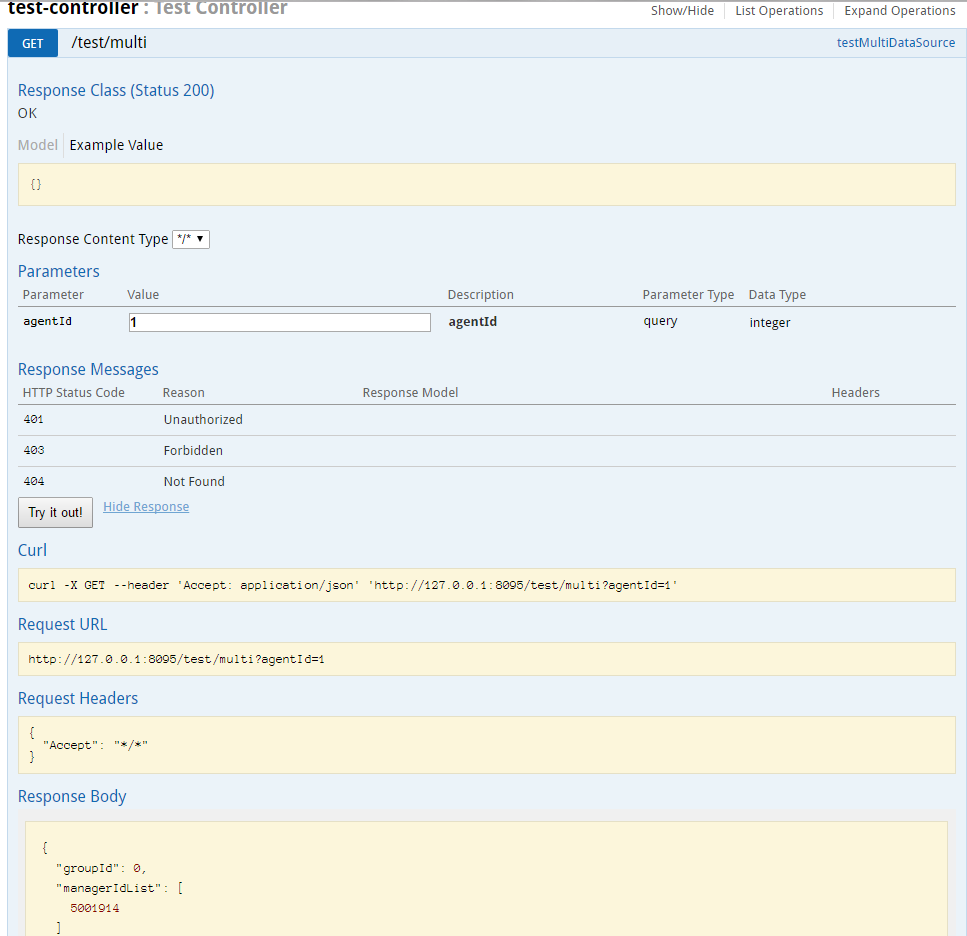
Task: Click the Response Class (Status 200) heading
Action: click(116, 90)
